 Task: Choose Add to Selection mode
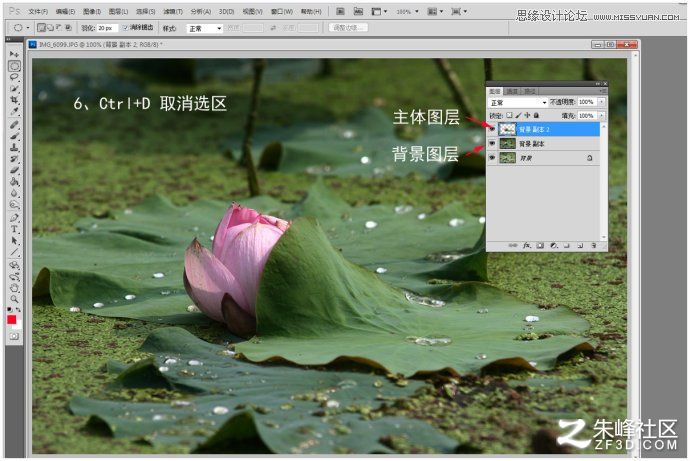50,28
